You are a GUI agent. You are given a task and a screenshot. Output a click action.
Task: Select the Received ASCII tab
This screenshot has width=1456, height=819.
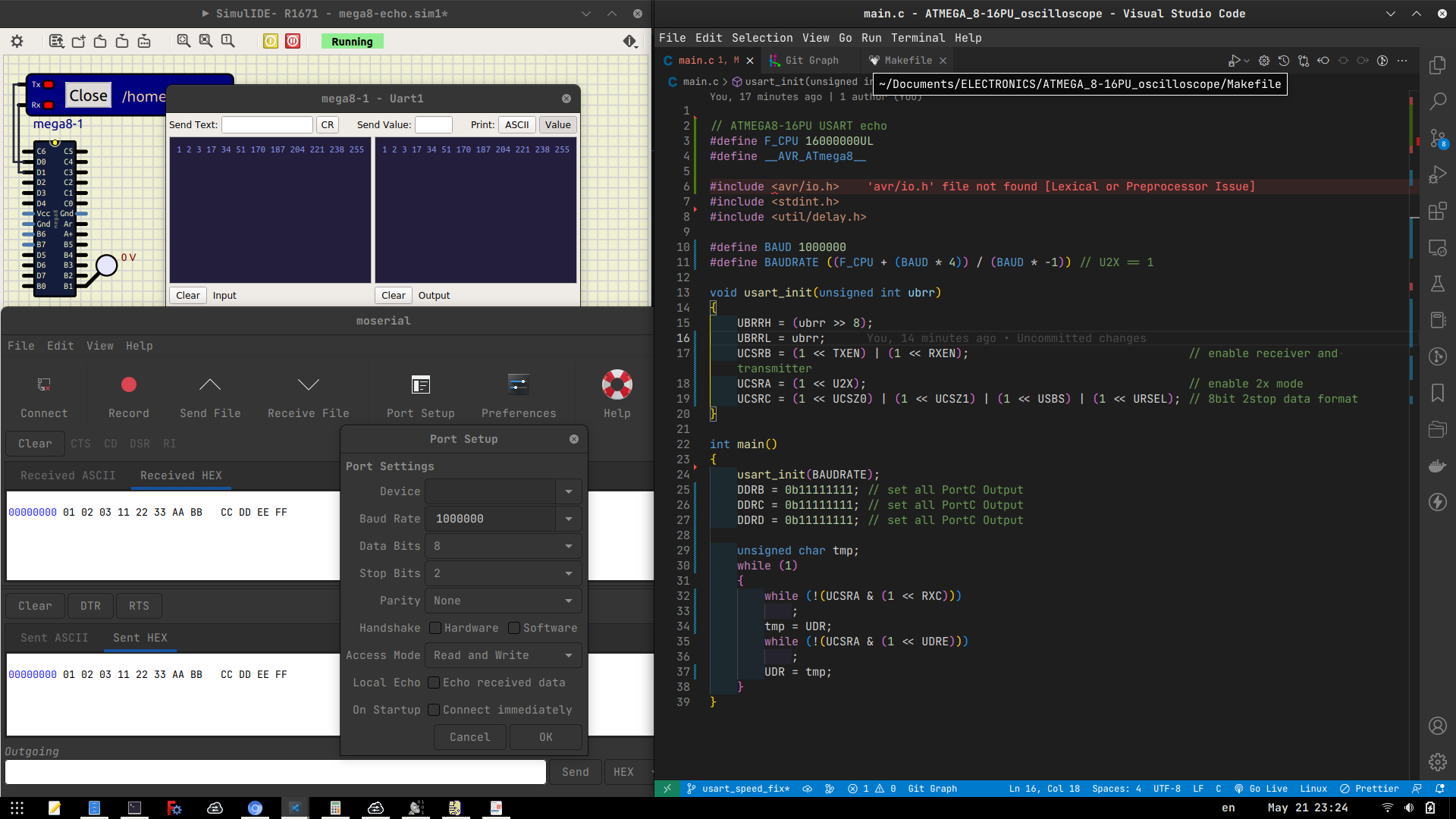click(x=69, y=475)
